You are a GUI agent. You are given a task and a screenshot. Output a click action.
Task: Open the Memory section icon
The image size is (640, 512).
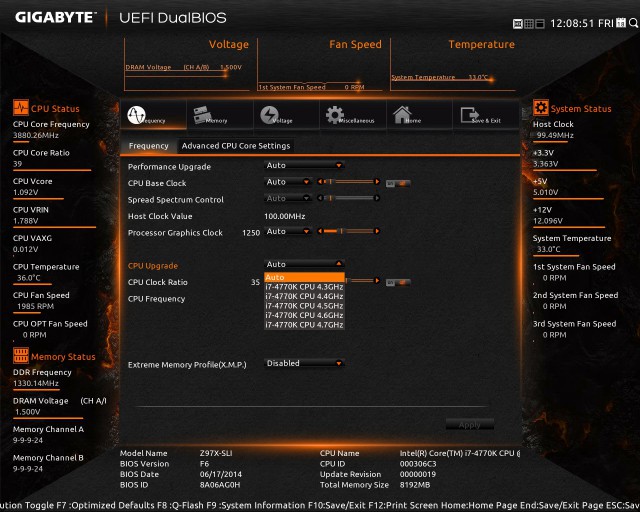point(203,115)
